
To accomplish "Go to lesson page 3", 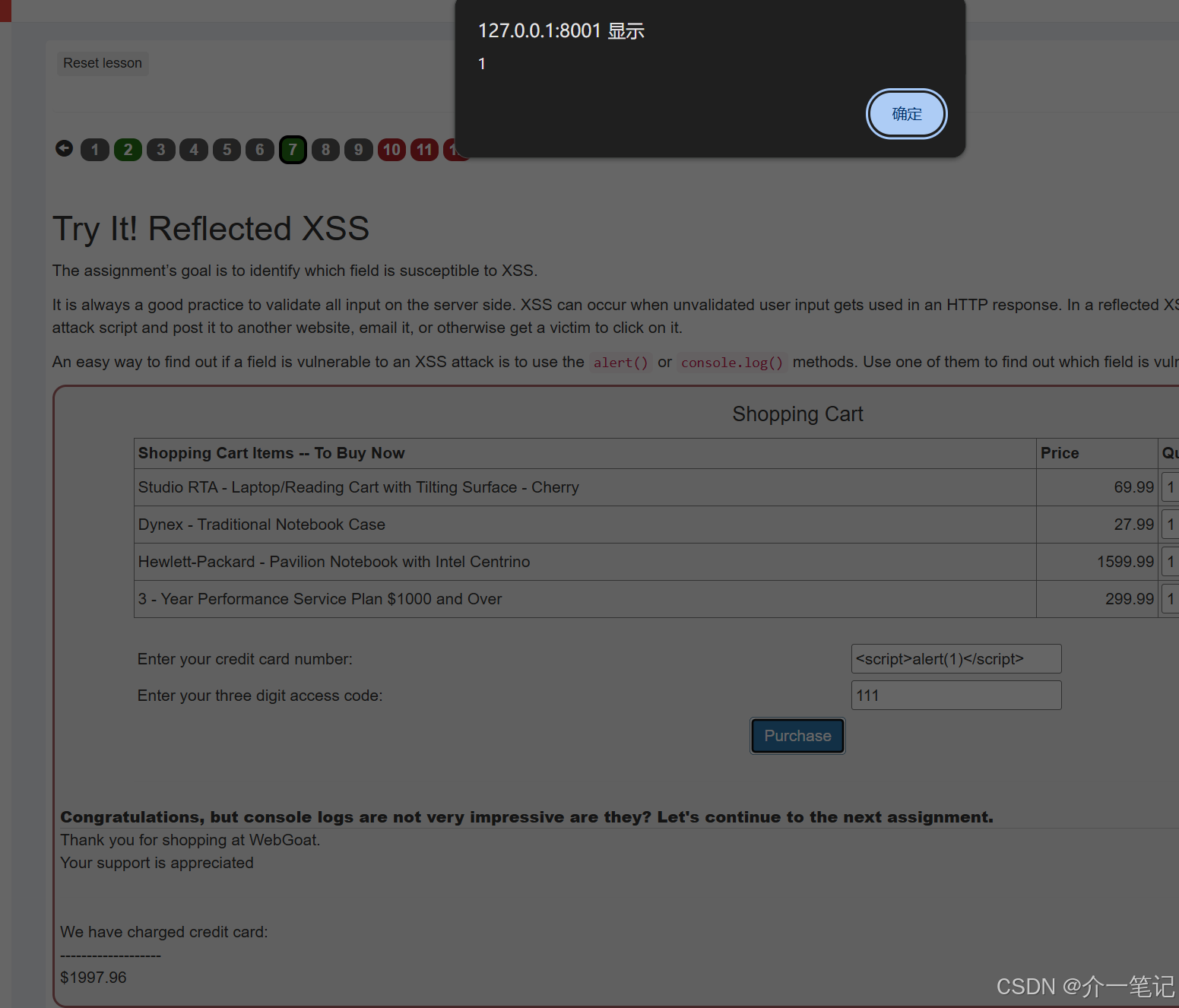I will [161, 150].
